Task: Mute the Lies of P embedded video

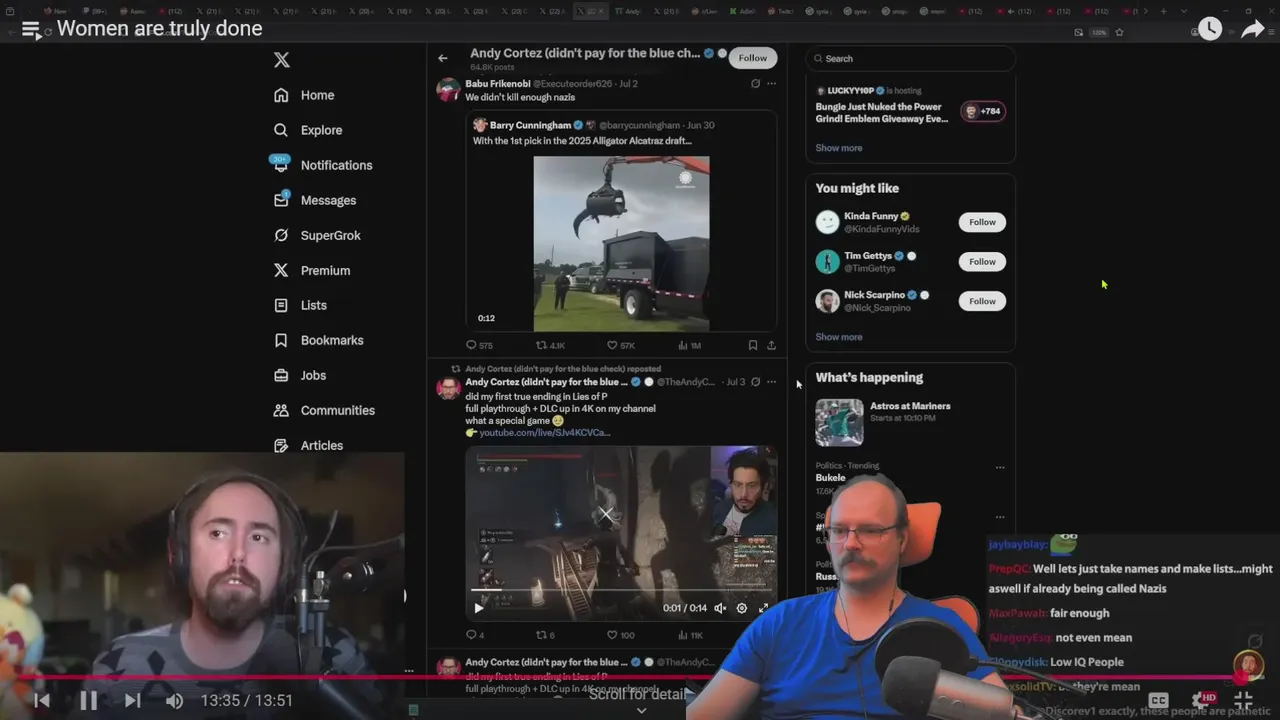Action: pos(720,608)
